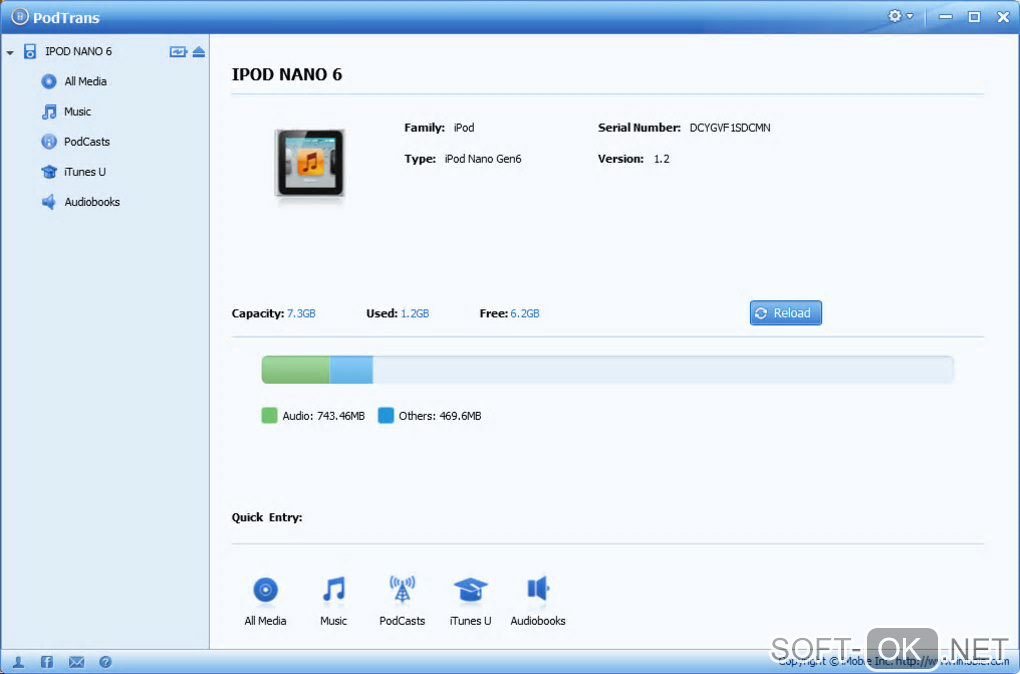Click the backup/transfer icon beside IPOD NANO 6
The image size is (1020, 674).
178,51
